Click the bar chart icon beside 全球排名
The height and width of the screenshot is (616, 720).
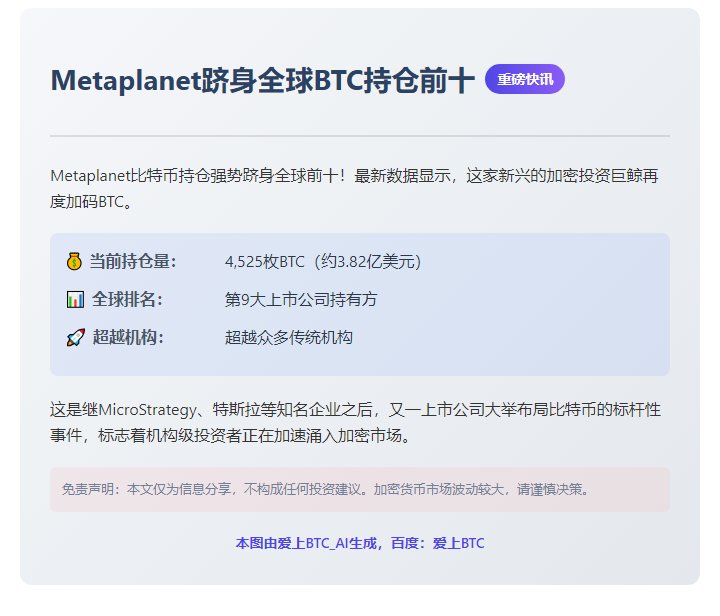pos(75,300)
